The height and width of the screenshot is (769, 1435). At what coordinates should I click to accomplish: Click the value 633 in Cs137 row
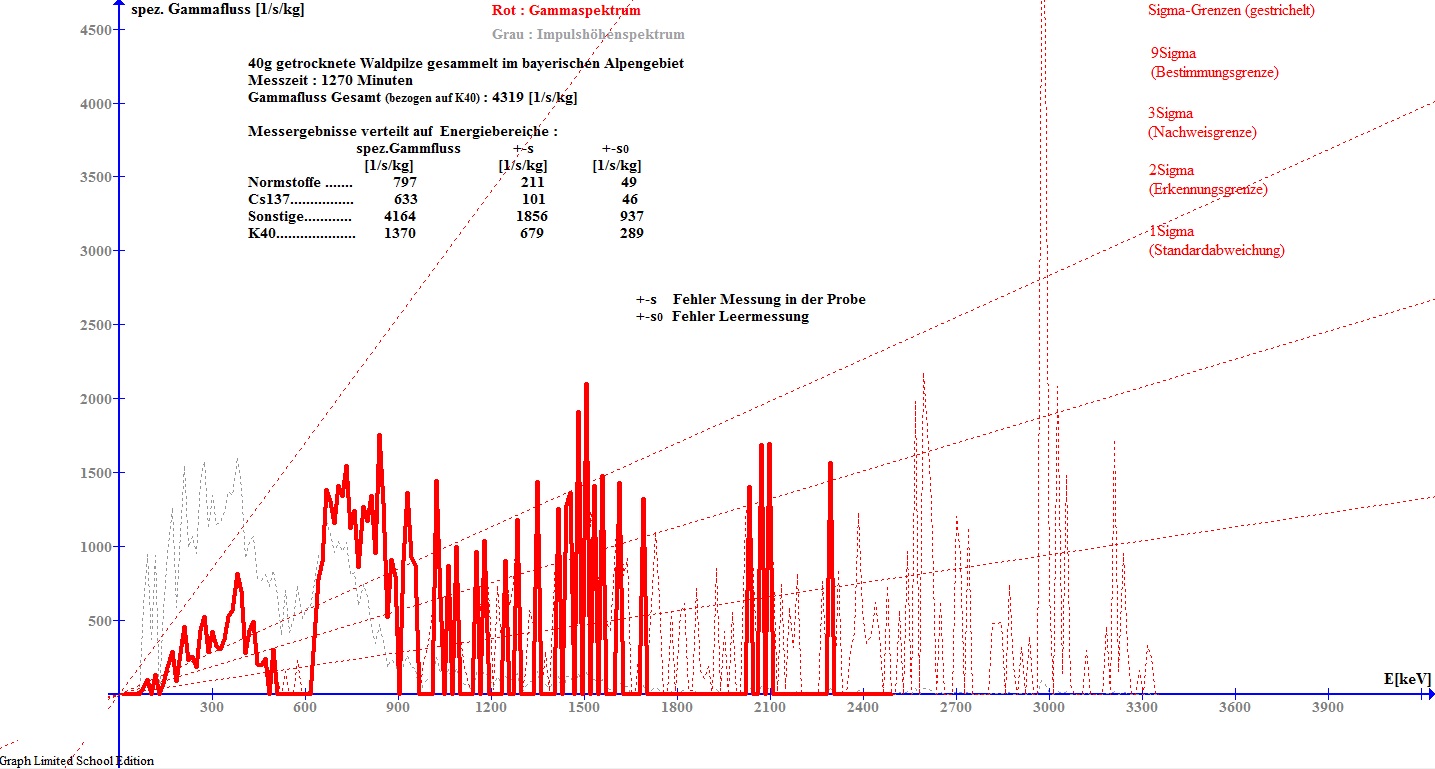click(405, 200)
